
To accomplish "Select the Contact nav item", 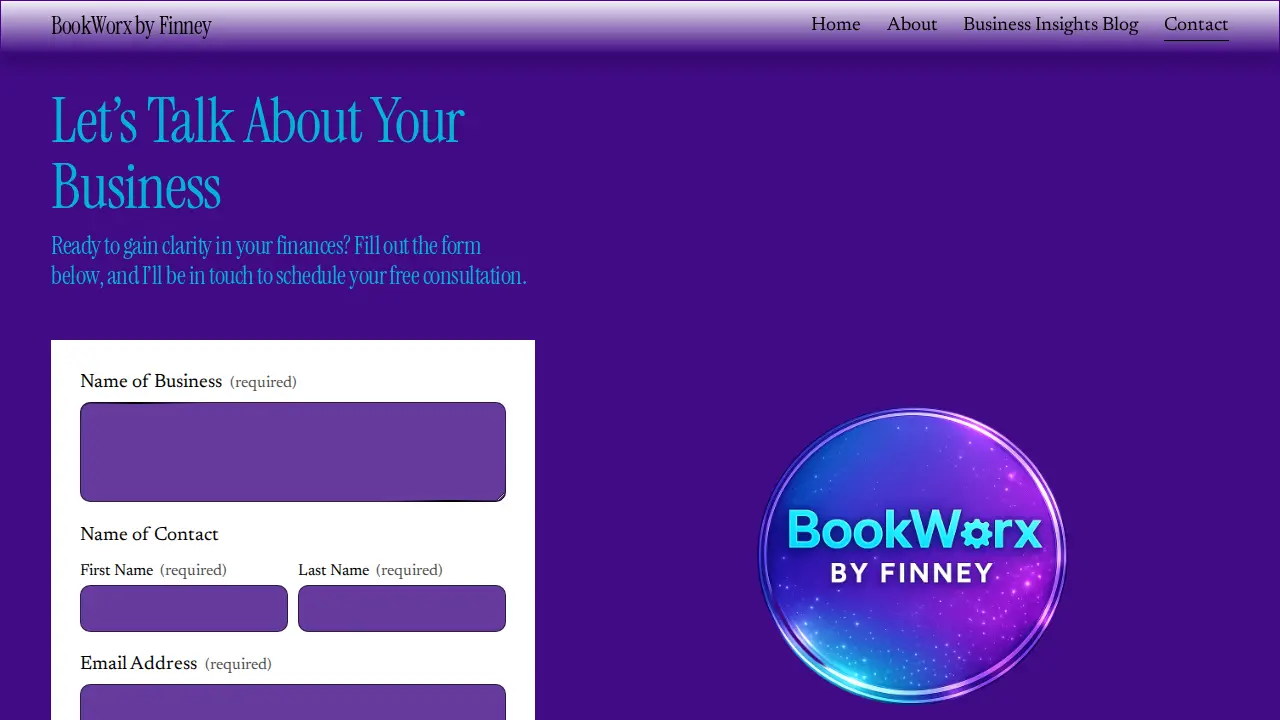I will click(1196, 25).
